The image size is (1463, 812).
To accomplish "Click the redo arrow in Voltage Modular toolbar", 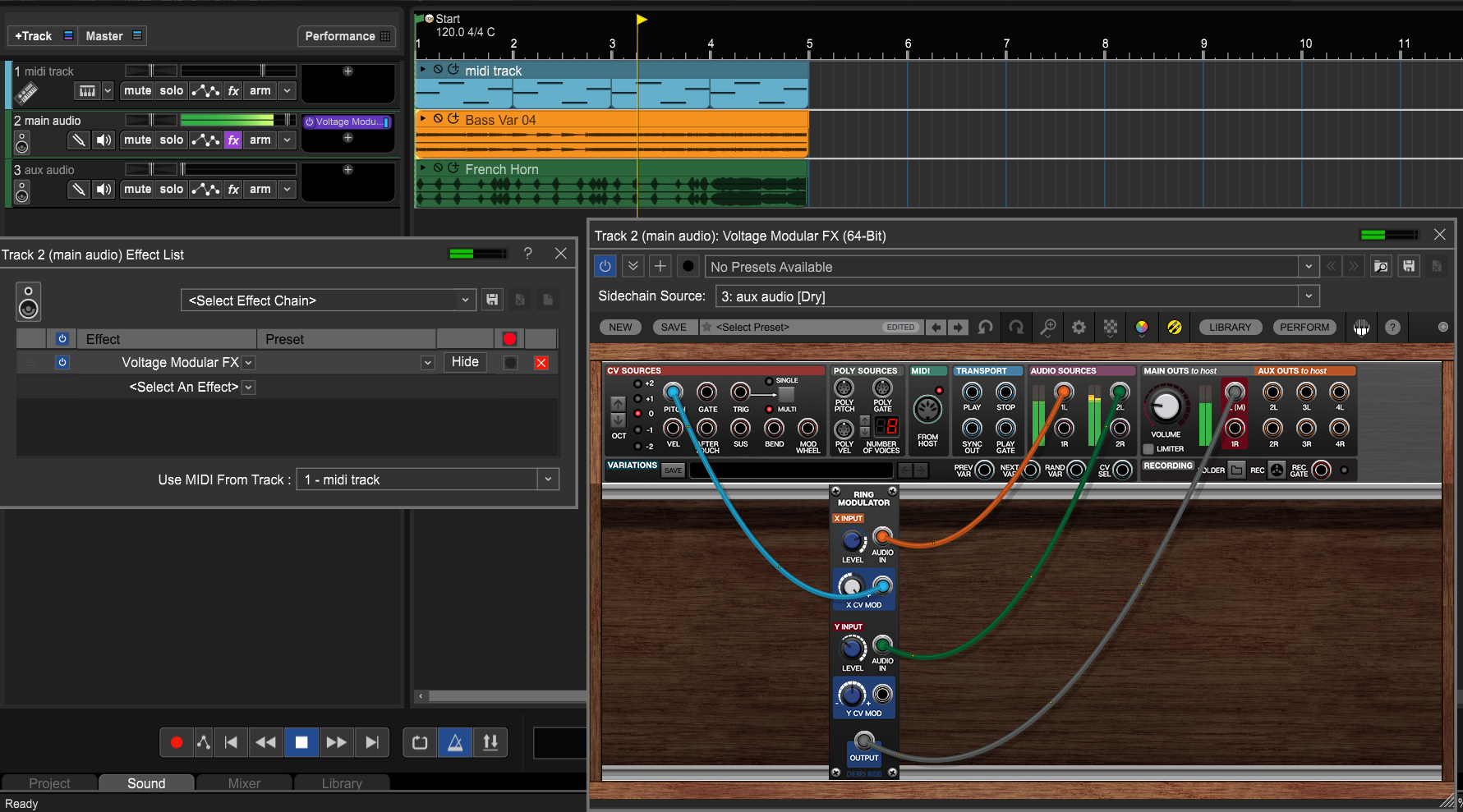I will pyautogui.click(x=1016, y=327).
